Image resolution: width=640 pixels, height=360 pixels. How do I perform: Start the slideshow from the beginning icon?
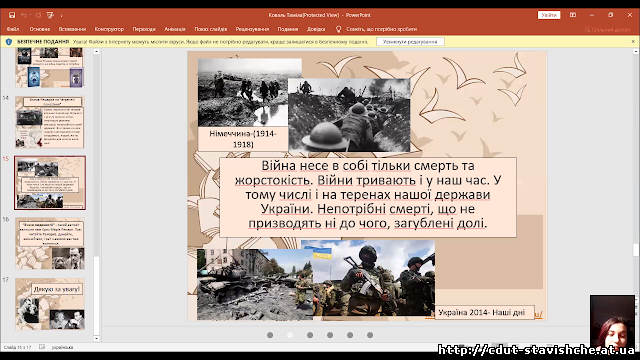pyautogui.click(x=50, y=15)
